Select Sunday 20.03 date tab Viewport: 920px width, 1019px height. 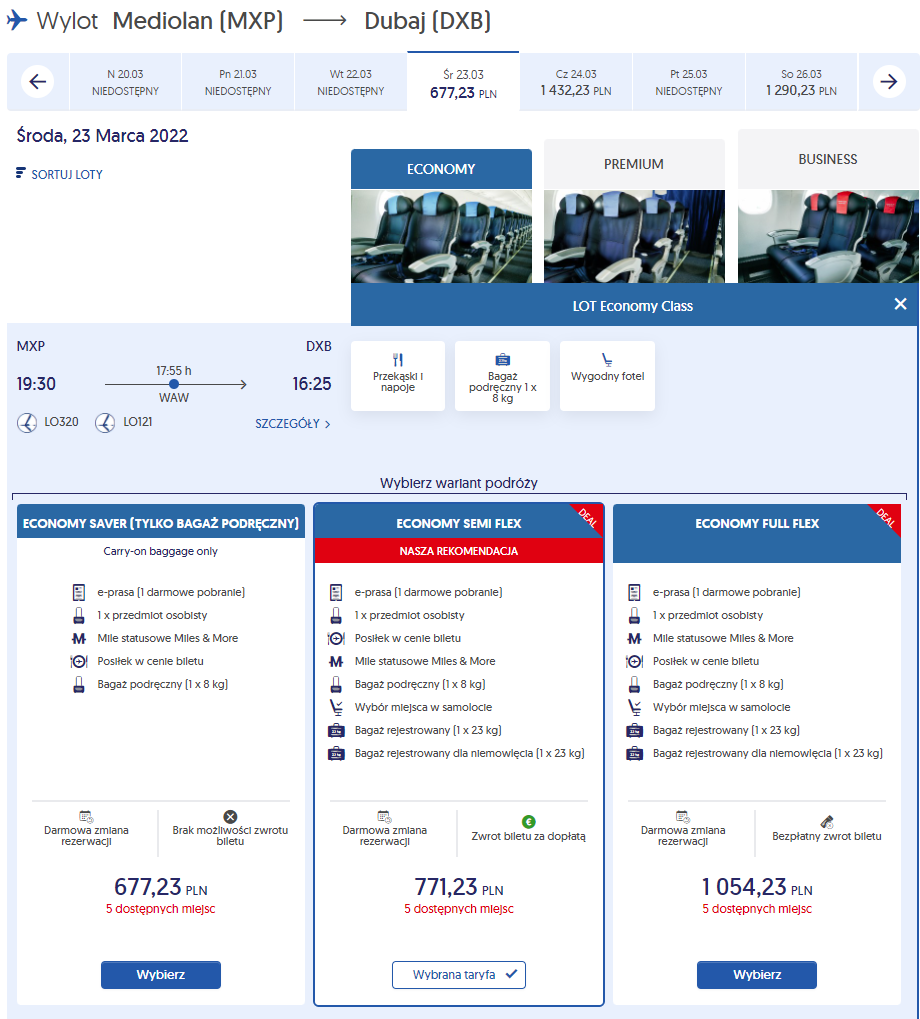coord(125,82)
